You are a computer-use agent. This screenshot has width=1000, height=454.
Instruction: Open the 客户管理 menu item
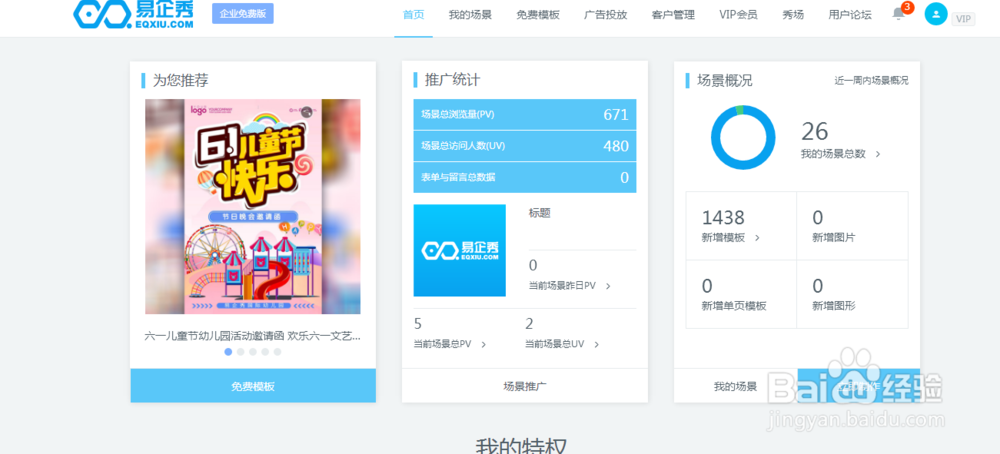[673, 15]
